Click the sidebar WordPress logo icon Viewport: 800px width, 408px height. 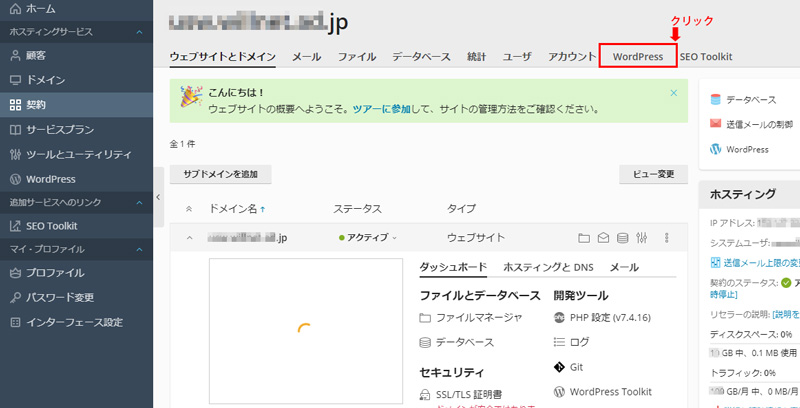(x=15, y=179)
